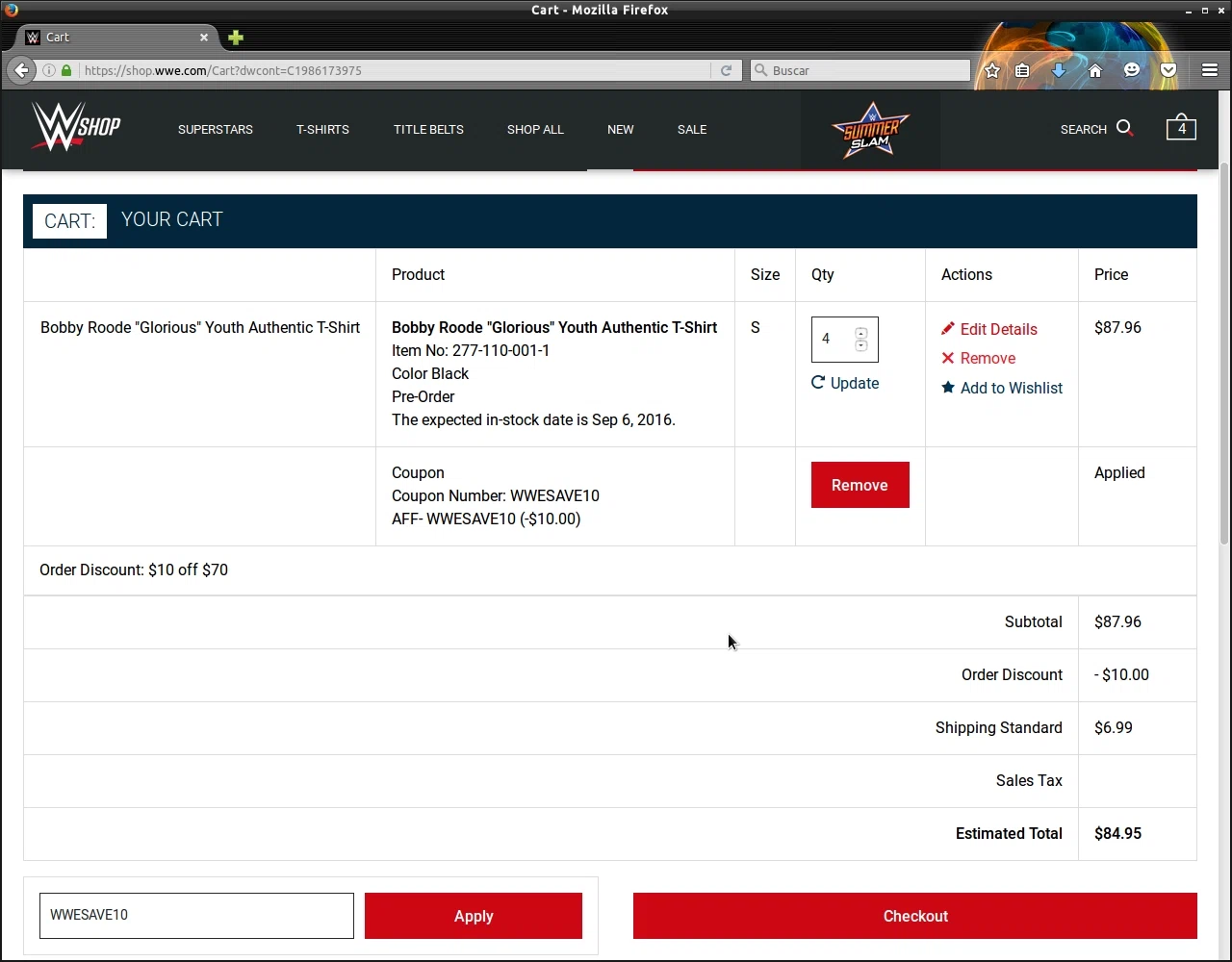Viewport: 1232px width, 962px height.
Task: Open the TITLE BELTS menu
Action: pyautogui.click(x=428, y=129)
